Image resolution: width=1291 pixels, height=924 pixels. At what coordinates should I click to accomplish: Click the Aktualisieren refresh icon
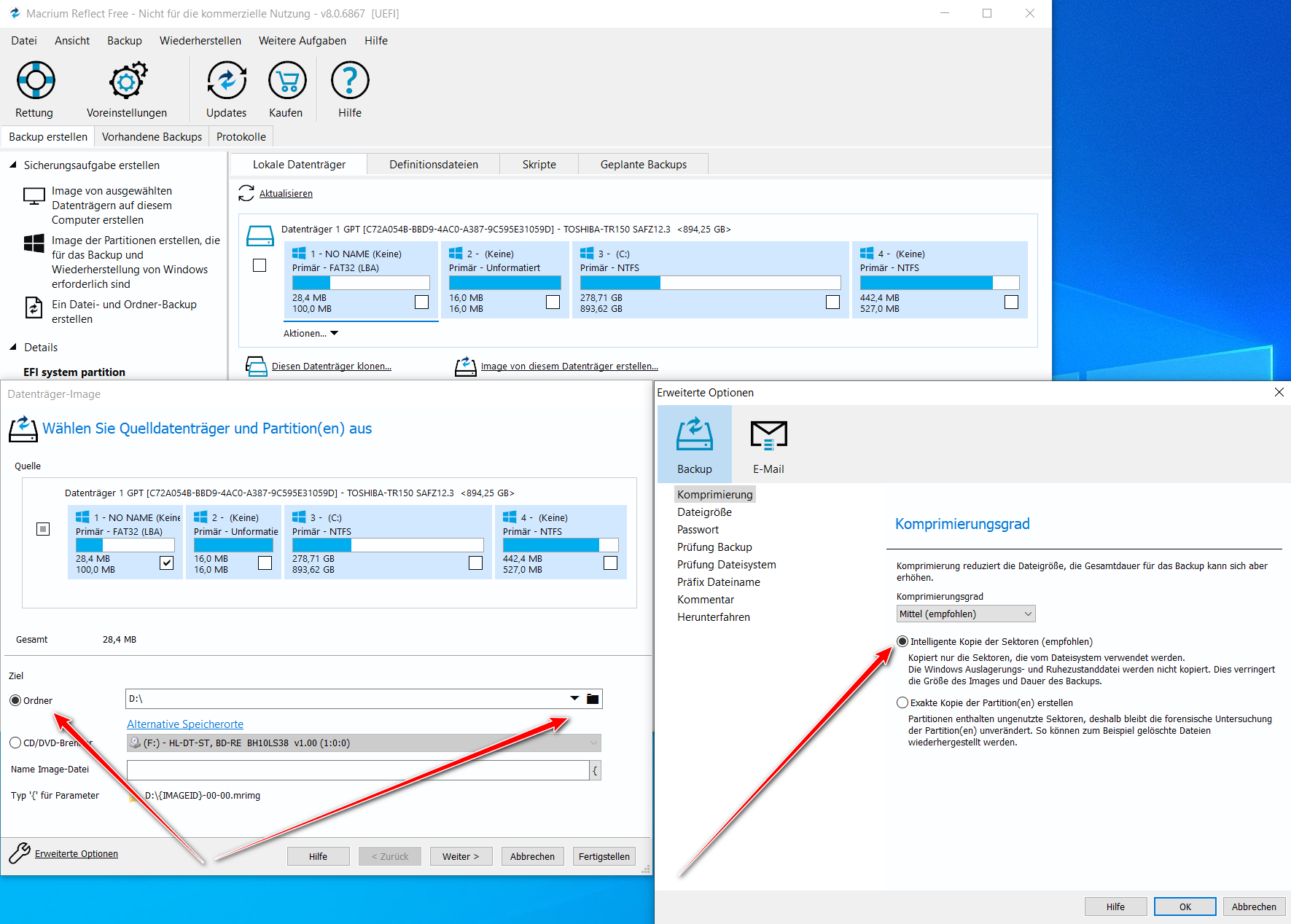point(246,193)
